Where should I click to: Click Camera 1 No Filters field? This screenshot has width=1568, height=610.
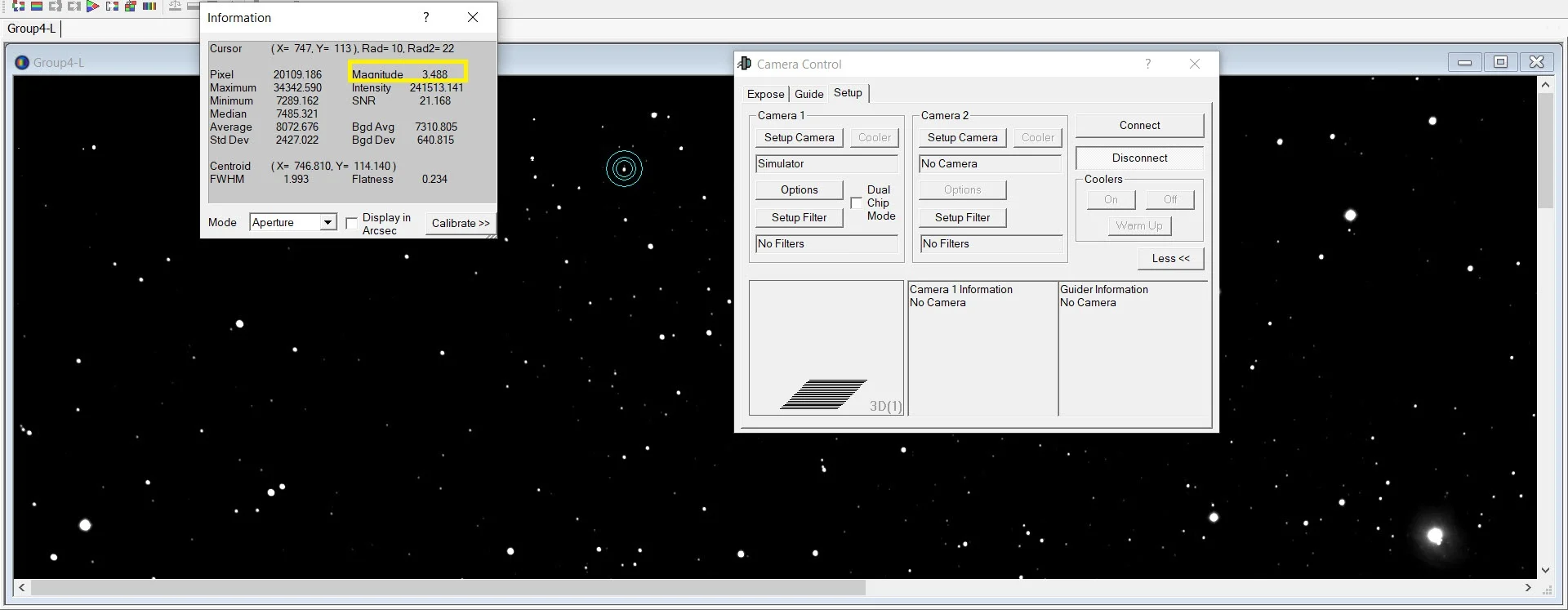coord(826,243)
